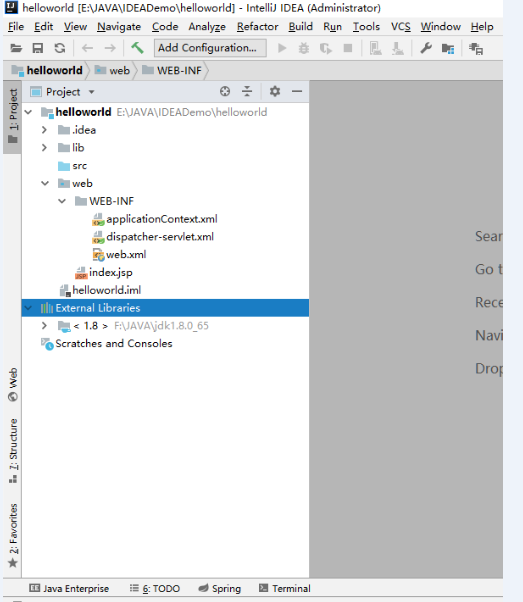Open the Project view dropdown

(x=63, y=92)
